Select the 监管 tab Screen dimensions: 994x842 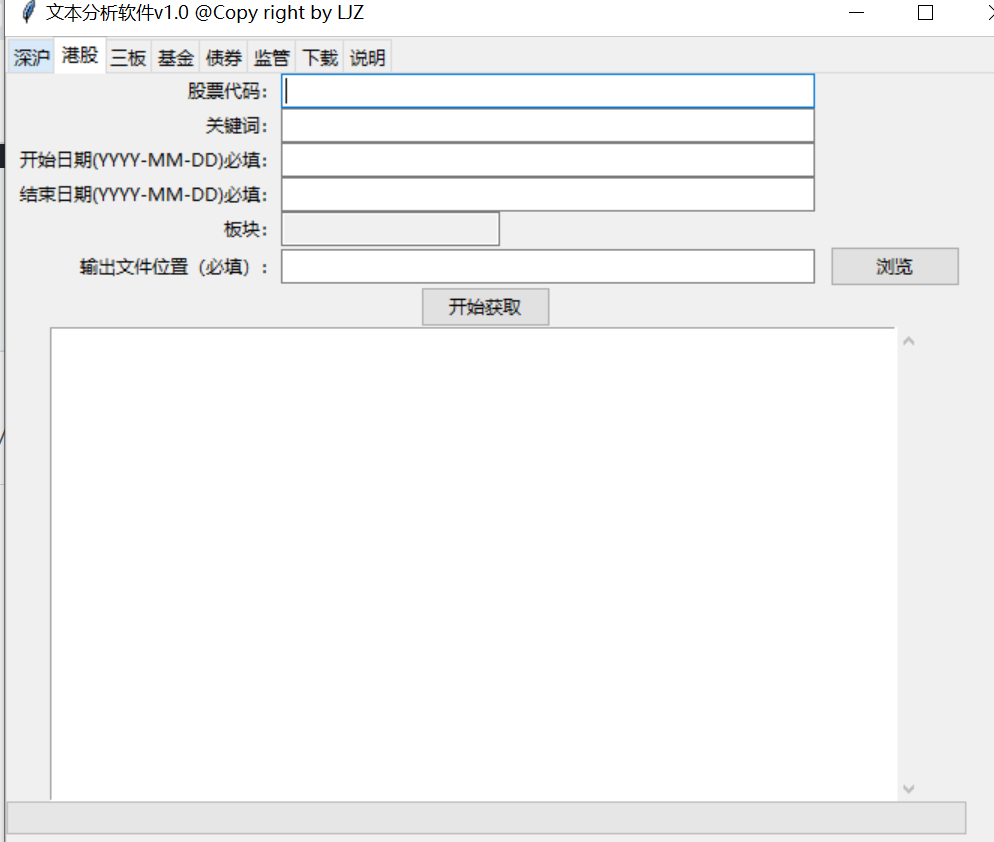[x=271, y=57]
